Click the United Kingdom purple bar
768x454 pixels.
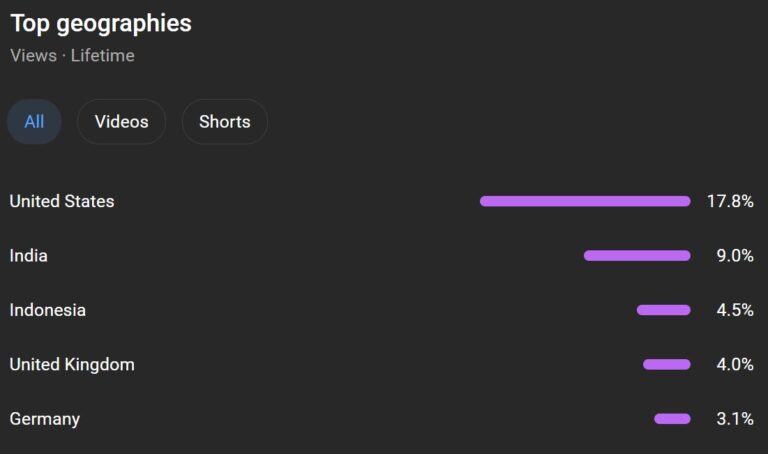[667, 364]
